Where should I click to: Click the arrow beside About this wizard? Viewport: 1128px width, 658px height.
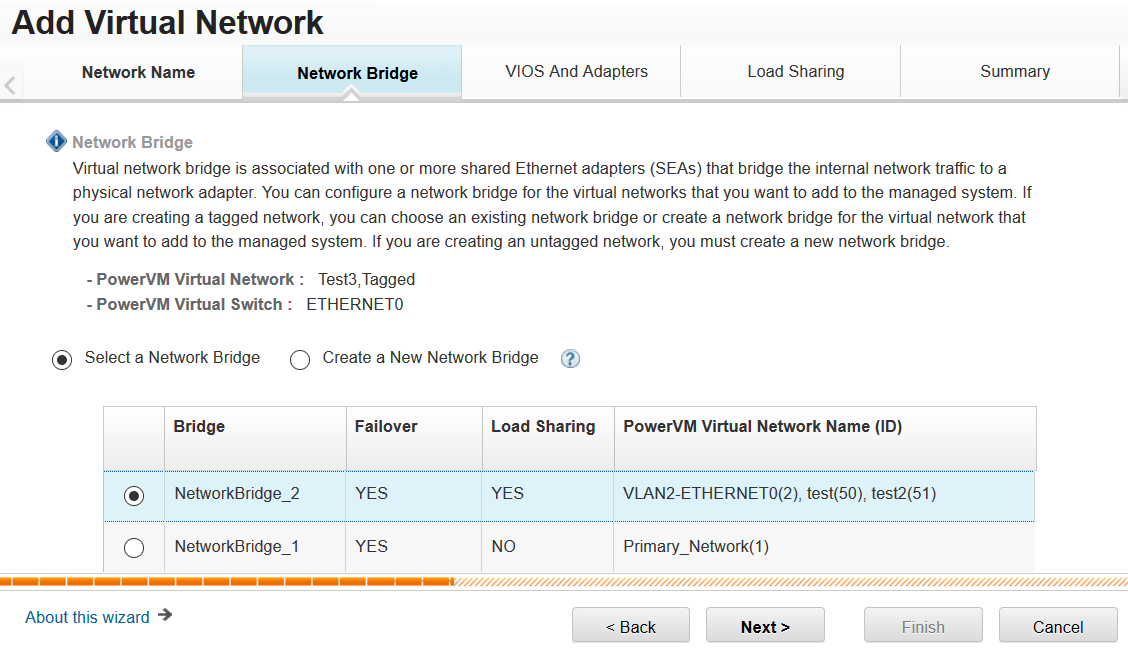point(165,615)
